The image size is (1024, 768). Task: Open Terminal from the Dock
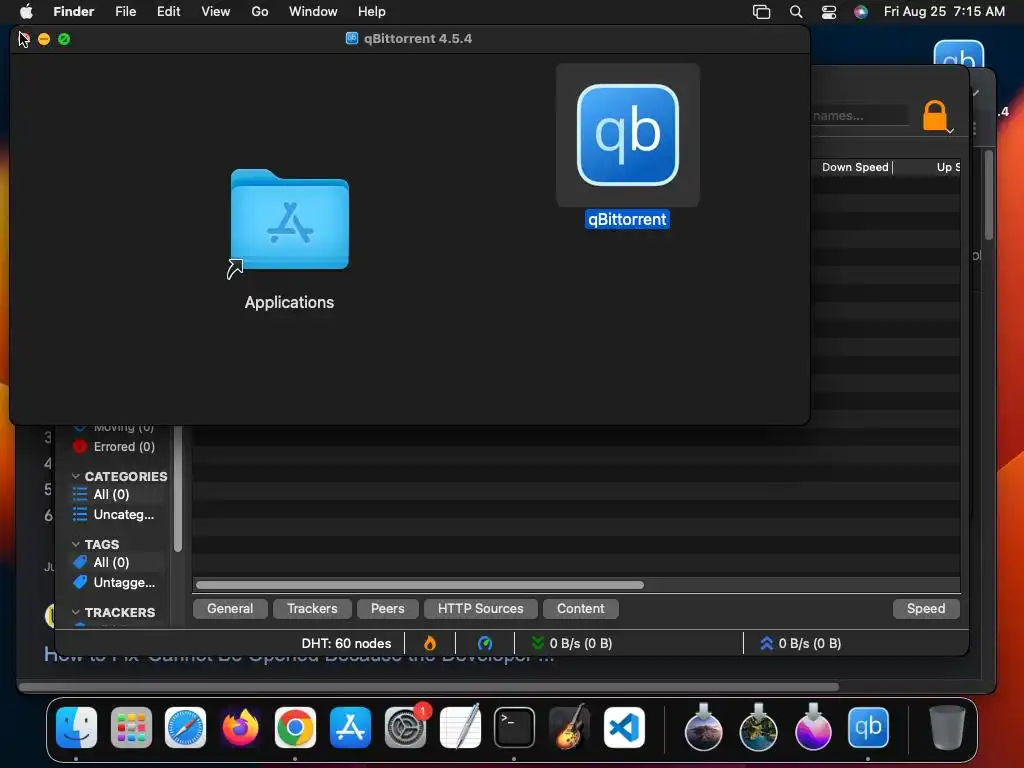[x=514, y=727]
